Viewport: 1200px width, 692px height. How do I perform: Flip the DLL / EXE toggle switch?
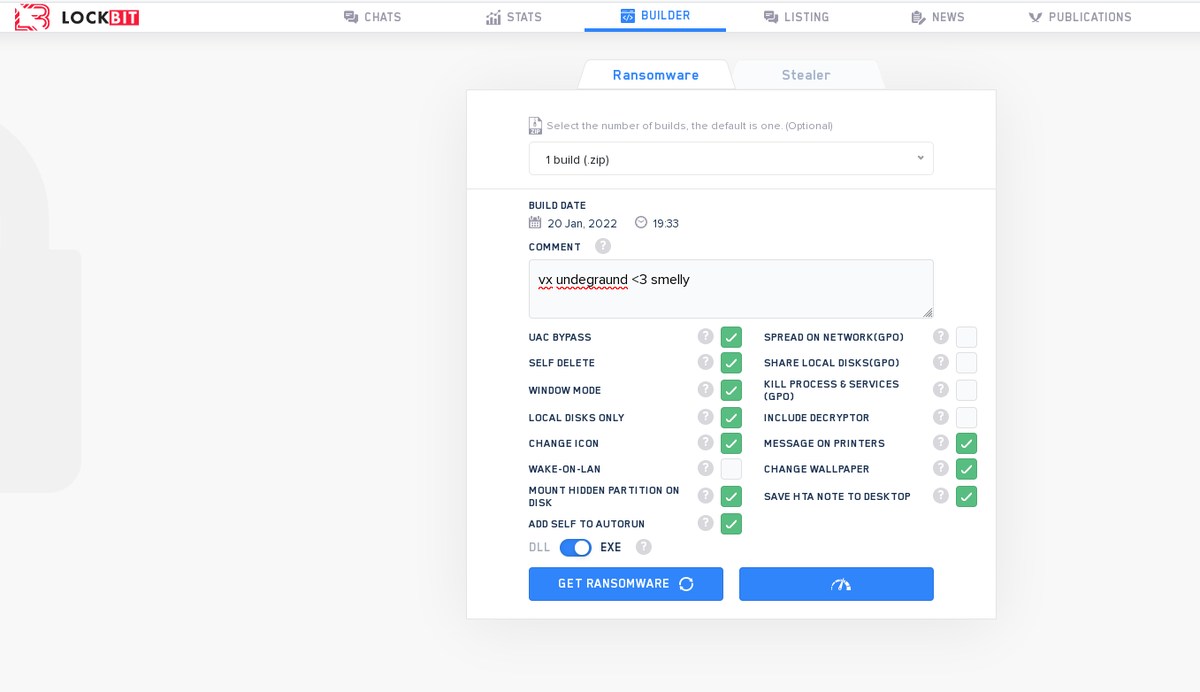pos(575,547)
